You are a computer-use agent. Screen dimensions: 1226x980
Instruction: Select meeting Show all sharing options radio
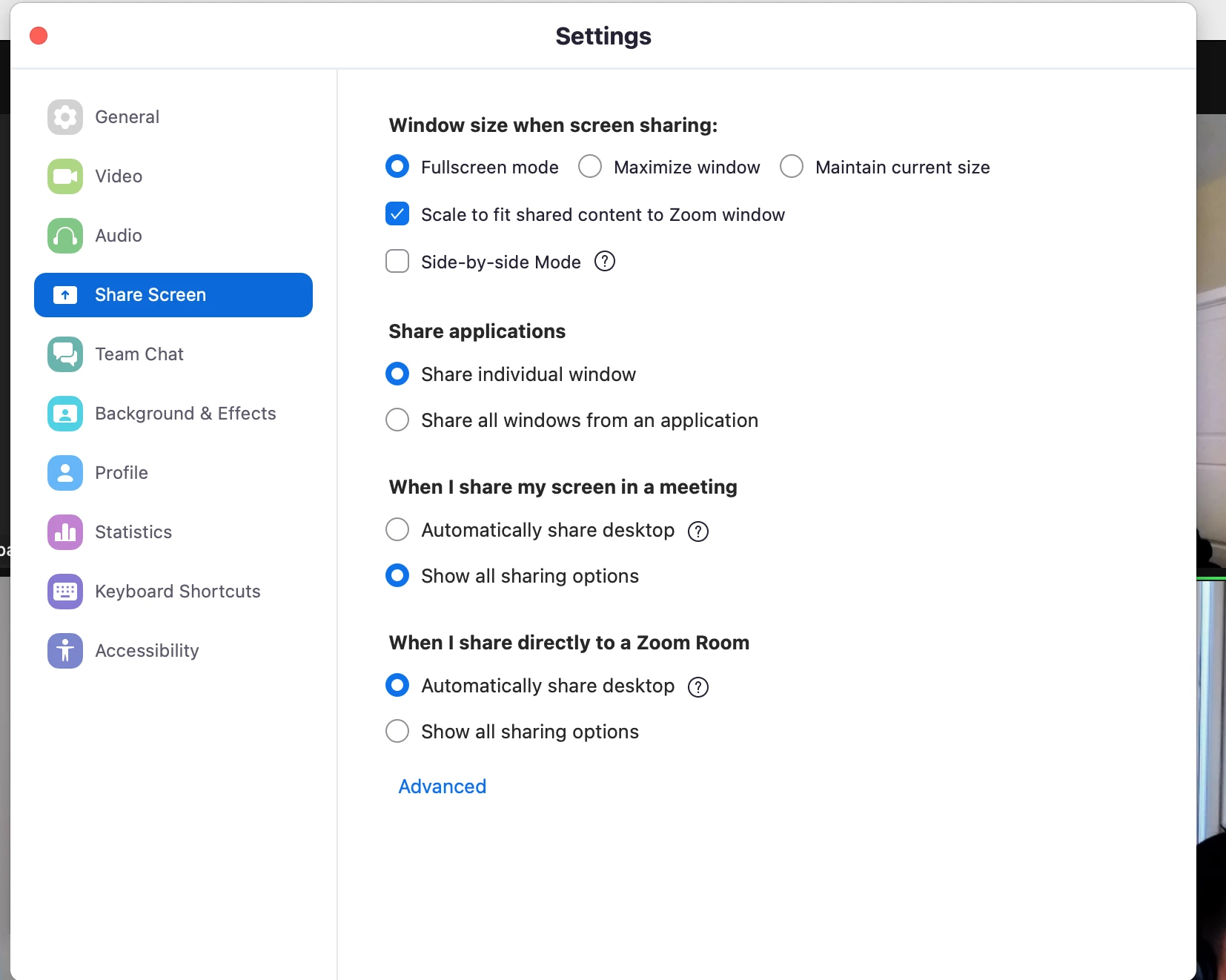point(397,575)
